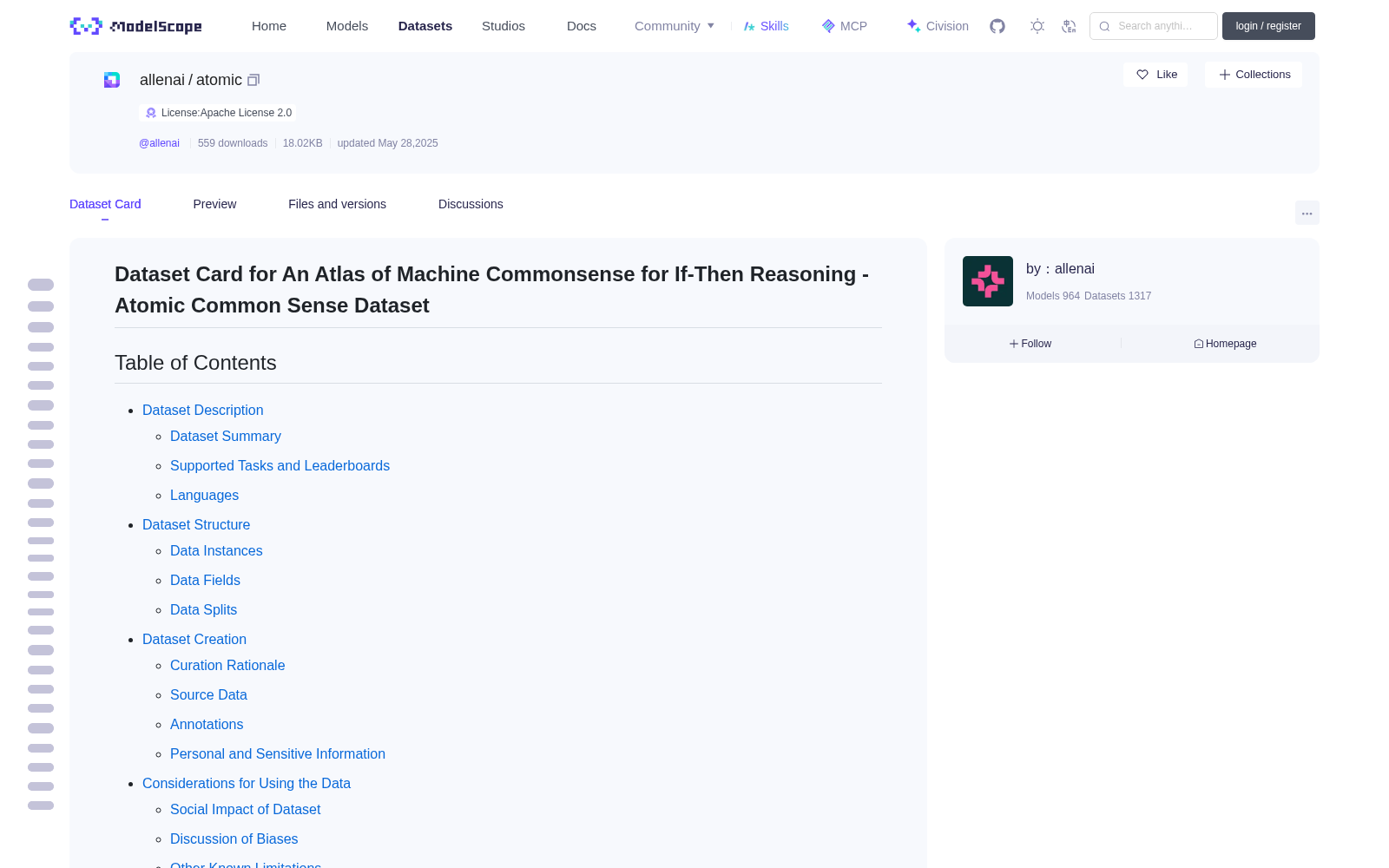
Task: Jump to Dataset Summary section
Action: click(226, 436)
